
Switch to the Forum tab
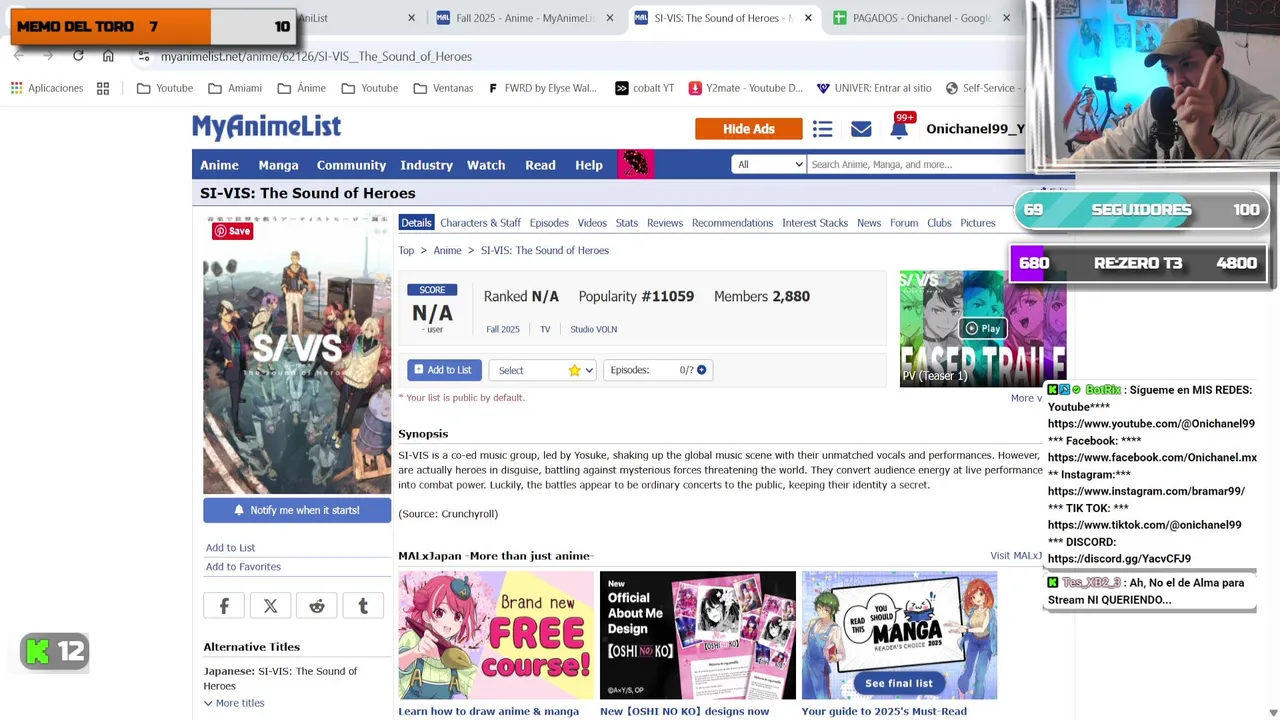(904, 223)
